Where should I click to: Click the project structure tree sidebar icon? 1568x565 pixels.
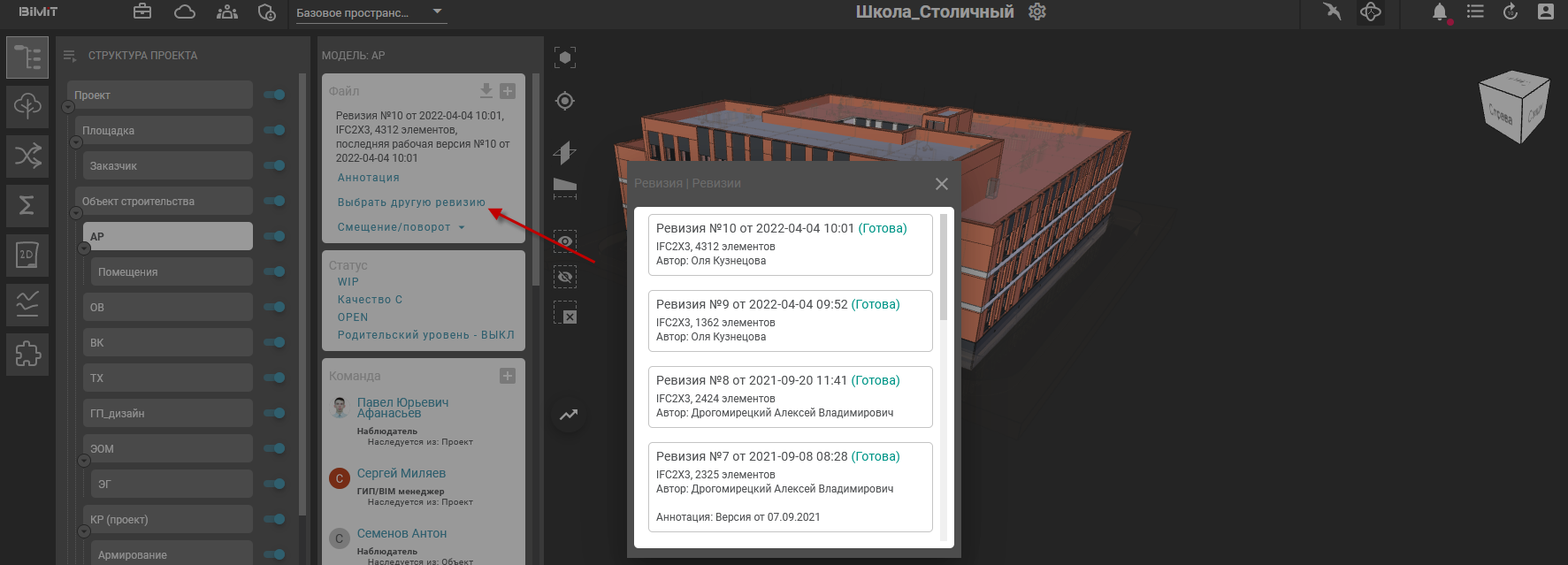27,57
